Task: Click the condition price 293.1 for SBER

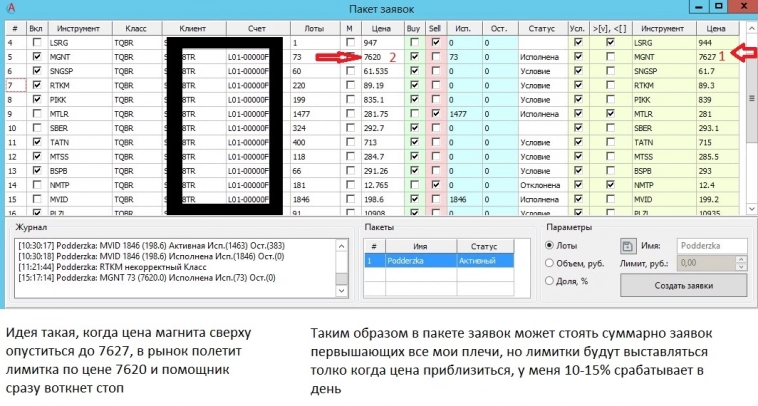Action: 718,128
